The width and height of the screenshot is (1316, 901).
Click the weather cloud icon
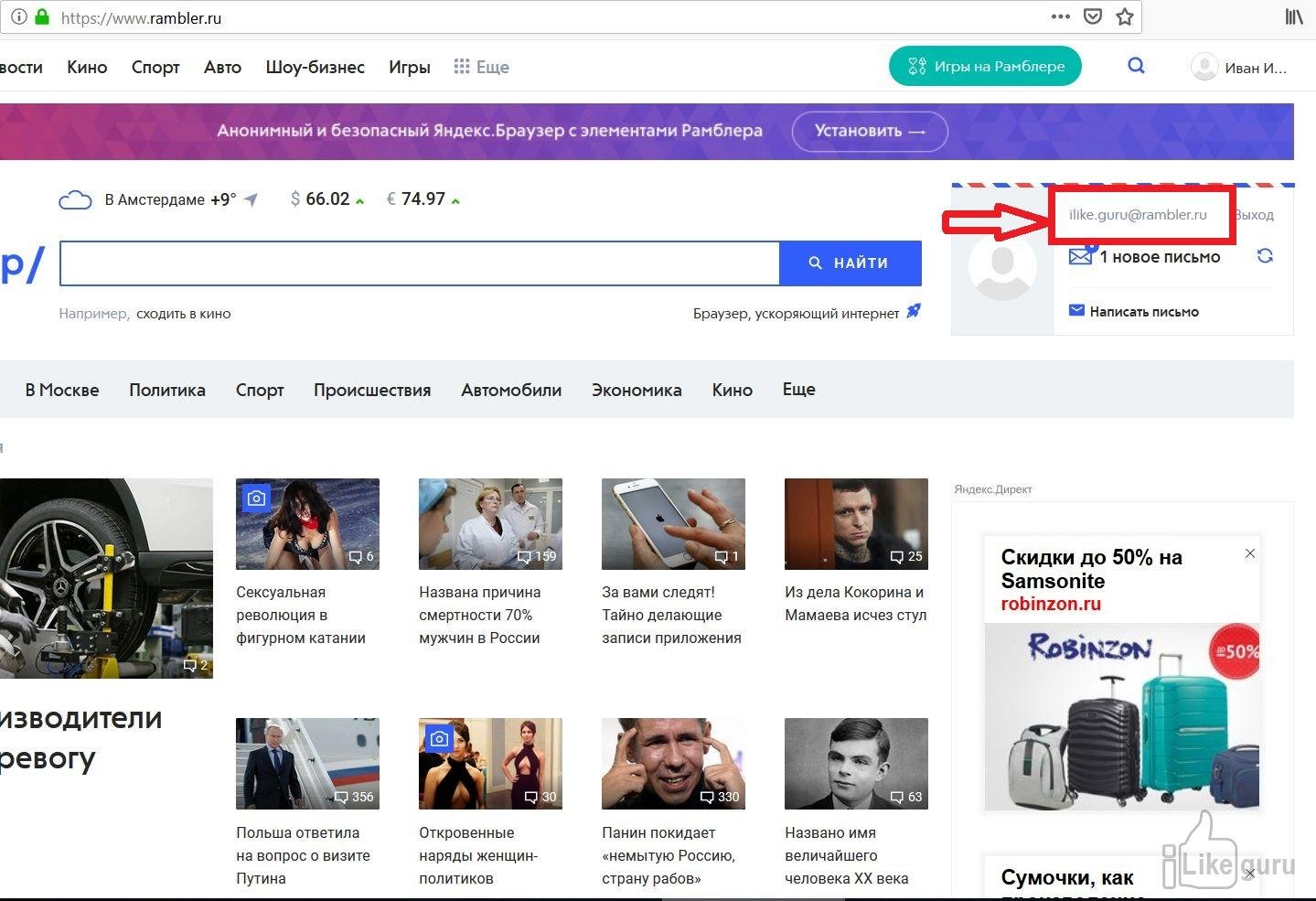tap(75, 200)
